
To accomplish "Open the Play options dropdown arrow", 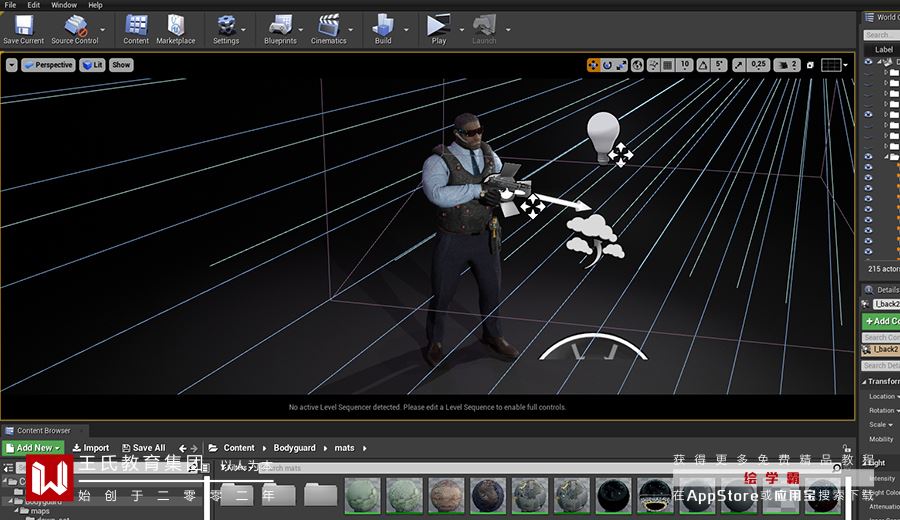I will (461, 29).
